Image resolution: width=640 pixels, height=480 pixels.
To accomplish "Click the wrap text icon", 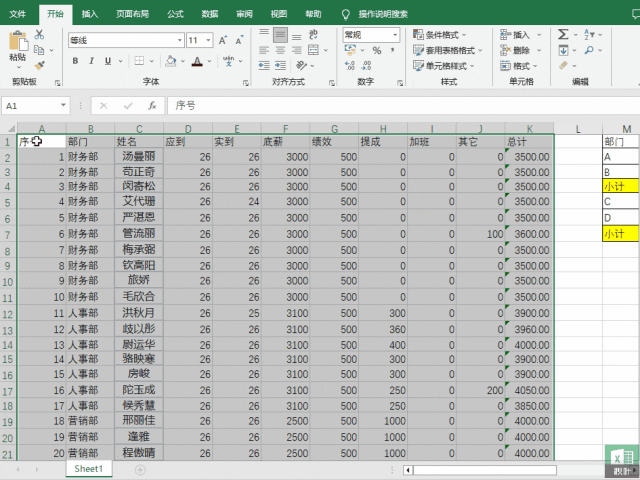I will (x=313, y=34).
